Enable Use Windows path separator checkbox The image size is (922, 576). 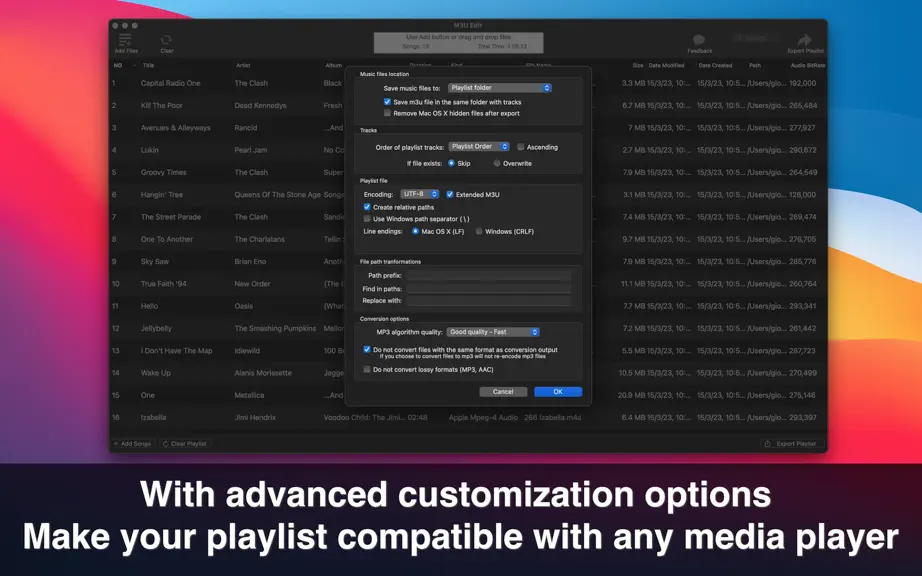tap(367, 219)
